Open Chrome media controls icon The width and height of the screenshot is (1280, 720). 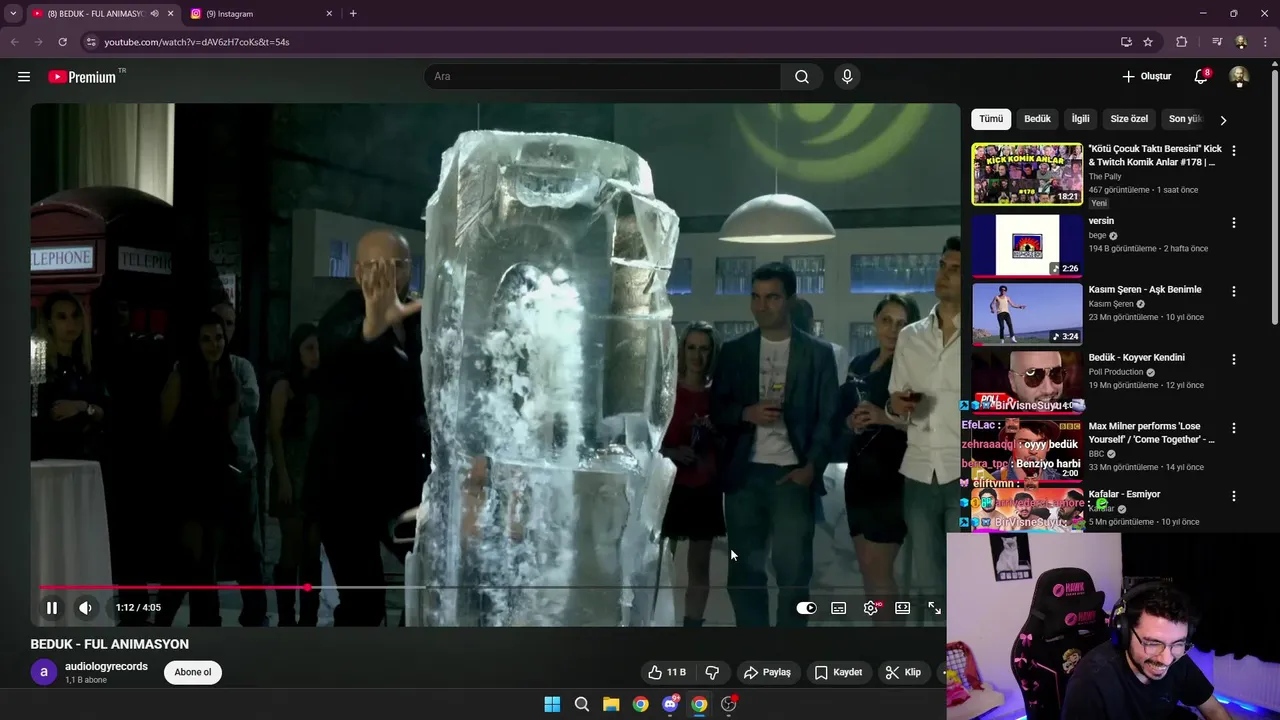[1216, 42]
